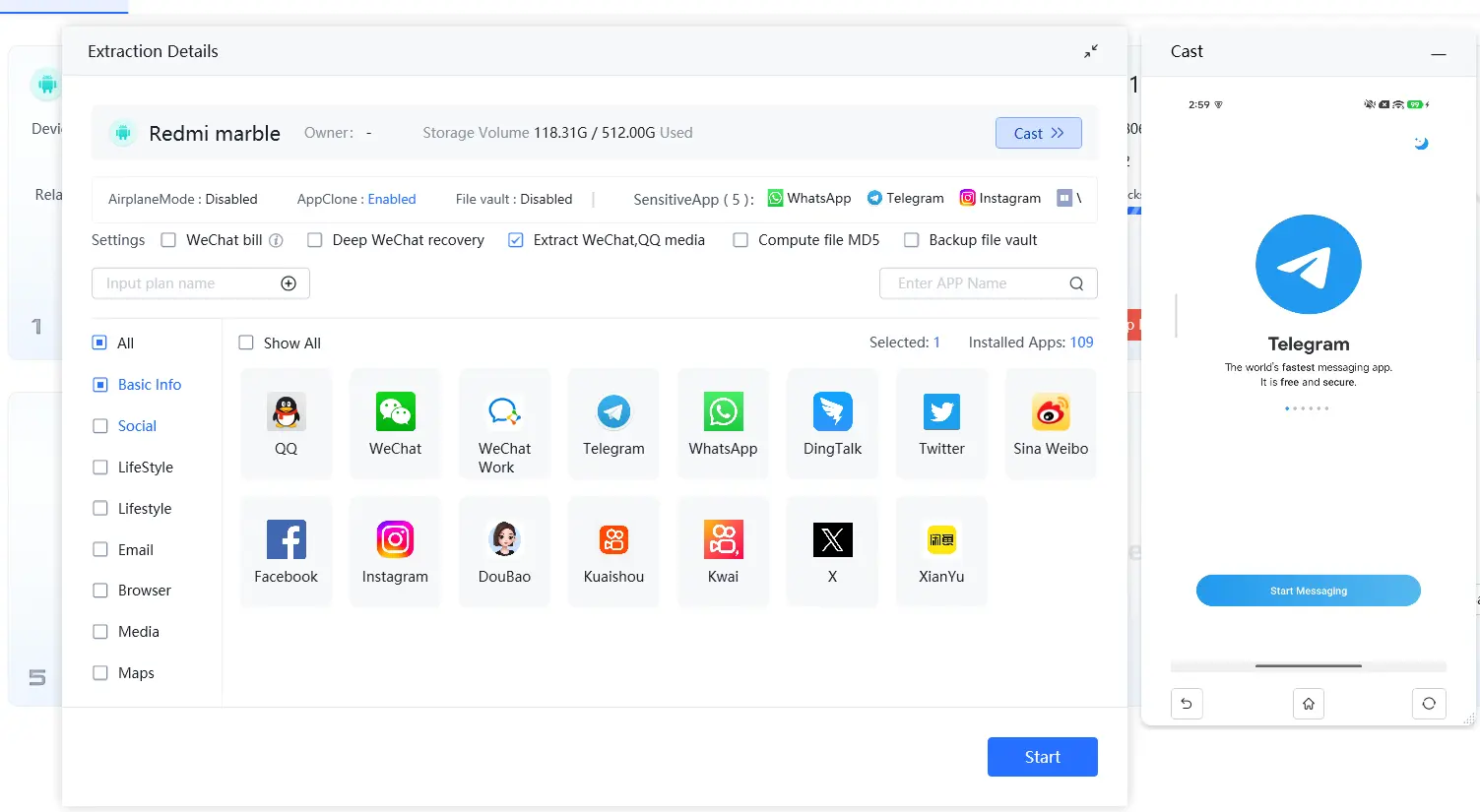Enable Compute file MD5

point(740,240)
